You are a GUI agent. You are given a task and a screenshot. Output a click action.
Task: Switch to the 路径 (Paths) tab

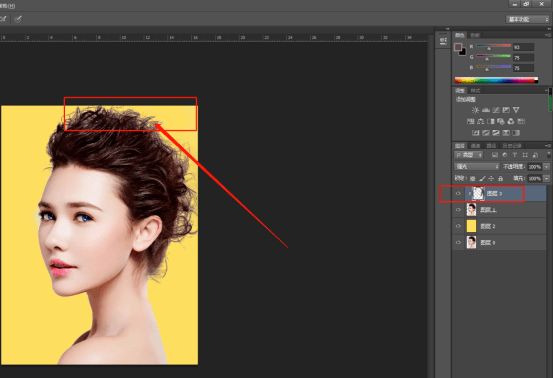pos(491,145)
